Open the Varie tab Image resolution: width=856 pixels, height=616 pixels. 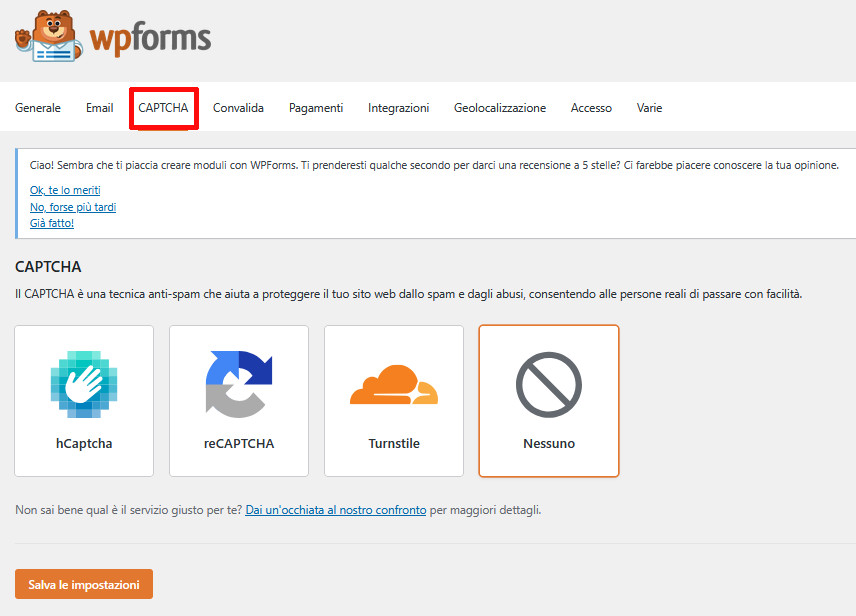[649, 108]
